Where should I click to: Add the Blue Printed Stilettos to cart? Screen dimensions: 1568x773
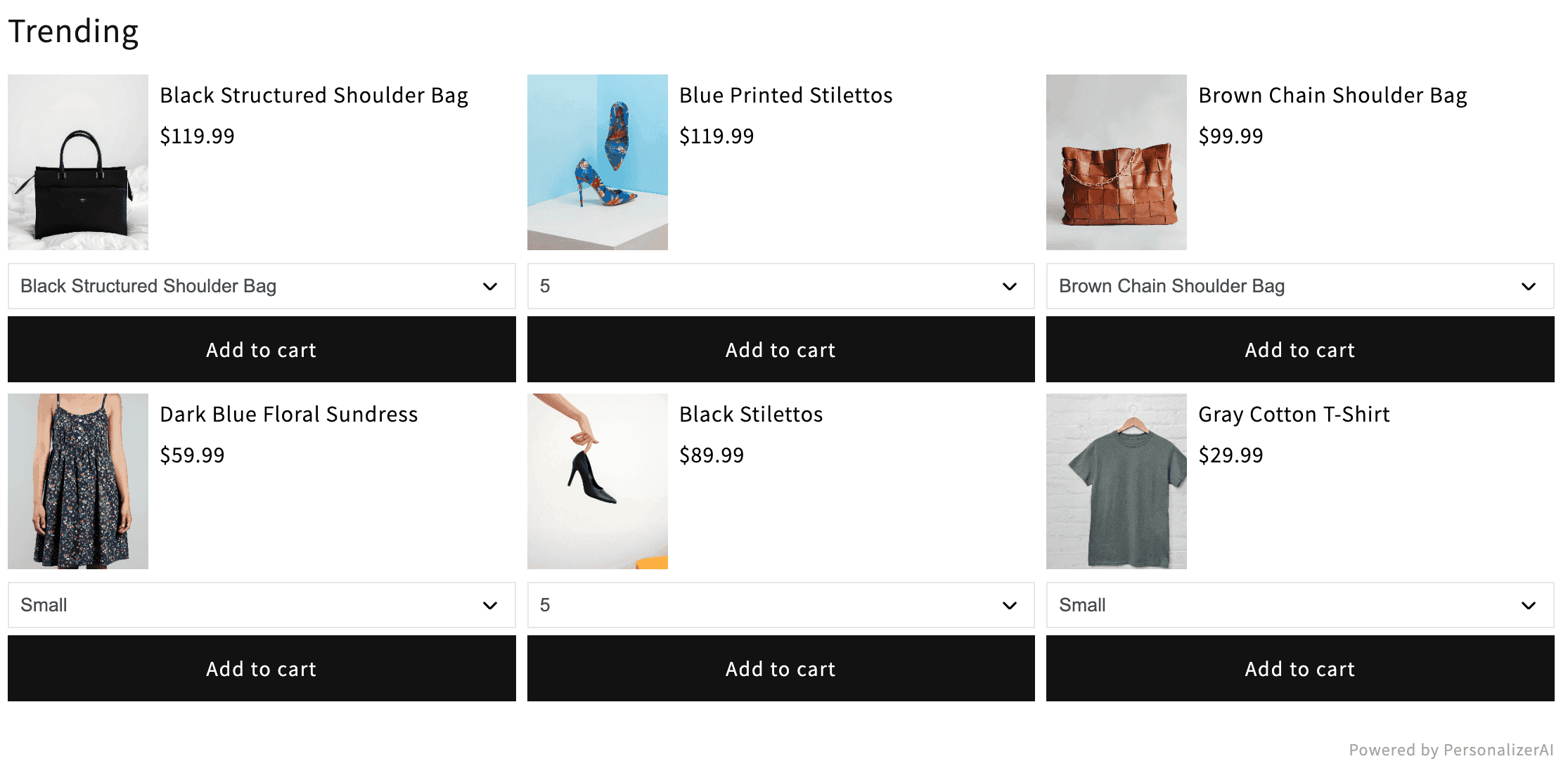[780, 349]
